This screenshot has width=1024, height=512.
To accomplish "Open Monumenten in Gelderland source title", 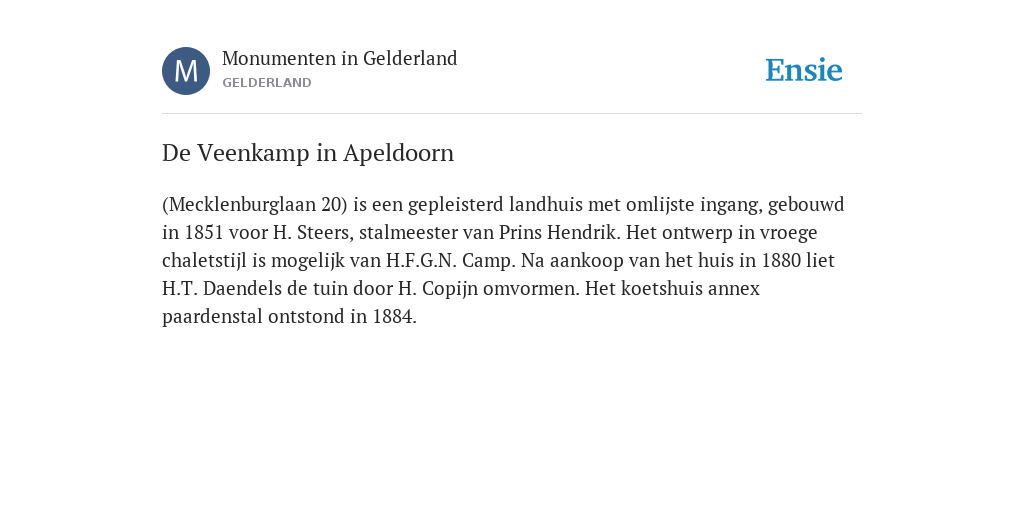I will (x=340, y=58).
